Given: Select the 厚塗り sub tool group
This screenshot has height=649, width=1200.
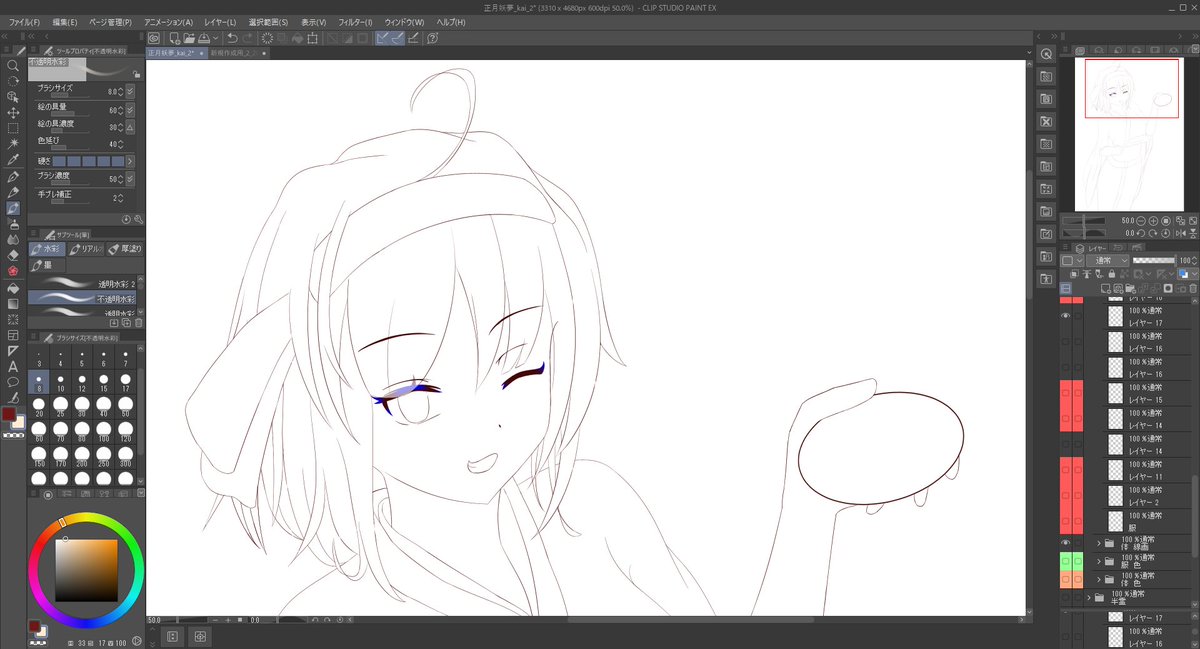Looking at the screenshot, I should pos(125,249).
